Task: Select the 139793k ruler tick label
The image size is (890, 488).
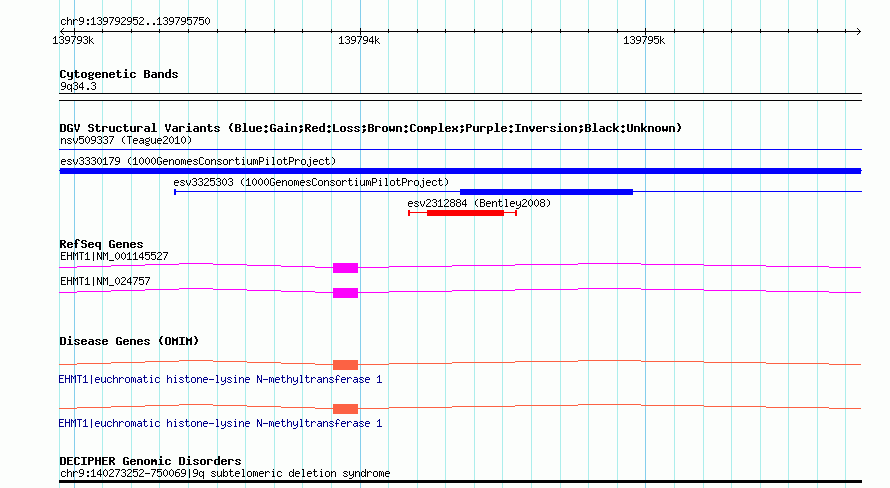Action: [73, 40]
